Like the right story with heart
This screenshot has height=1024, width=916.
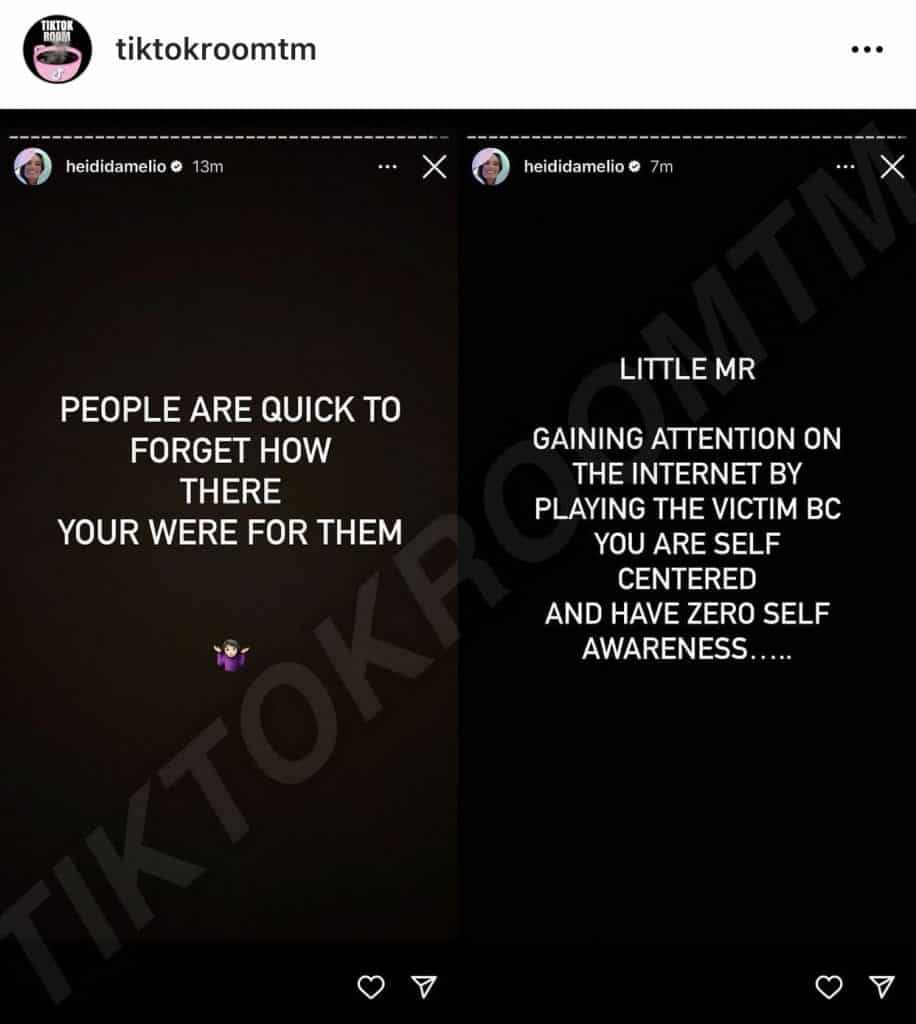coord(829,987)
